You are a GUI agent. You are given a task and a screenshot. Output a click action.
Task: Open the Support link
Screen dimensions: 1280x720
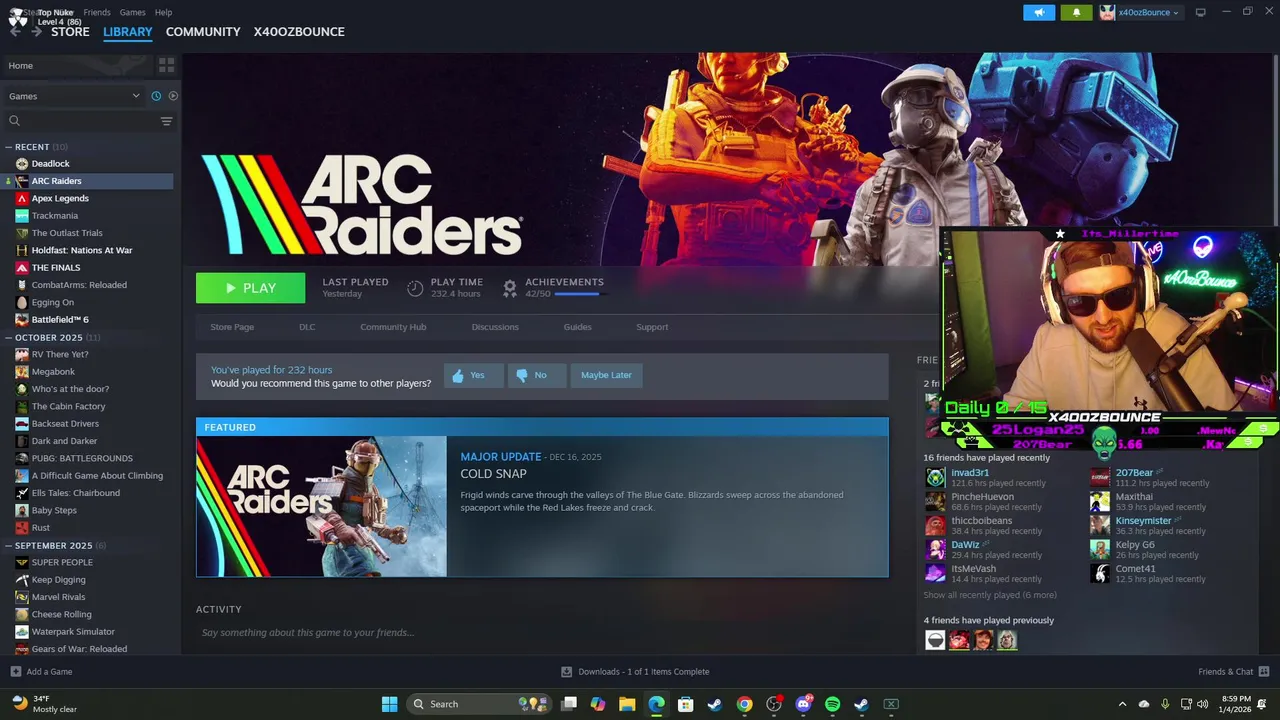coord(652,327)
